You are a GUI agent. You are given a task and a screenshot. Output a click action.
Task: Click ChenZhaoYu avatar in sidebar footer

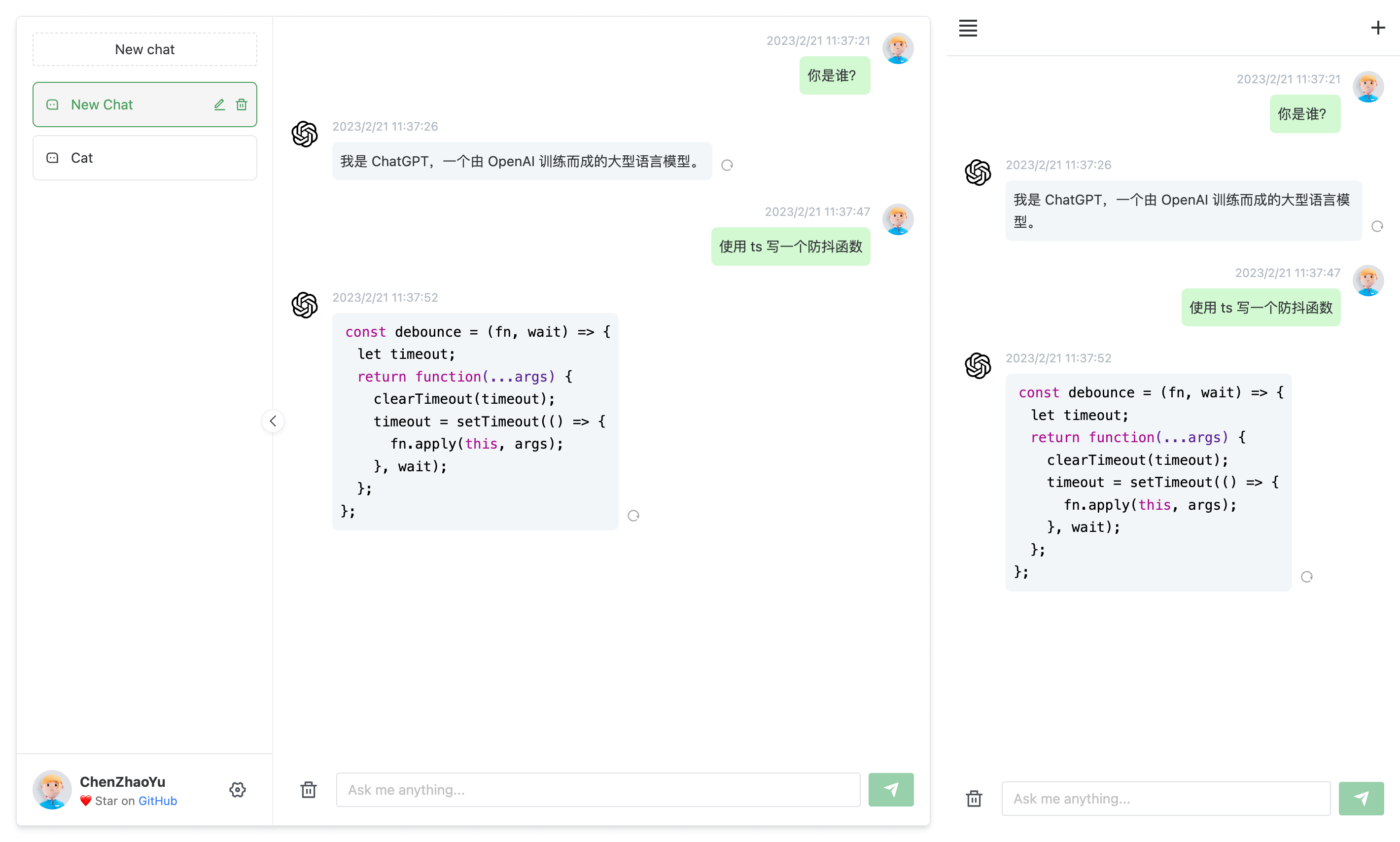[52, 789]
